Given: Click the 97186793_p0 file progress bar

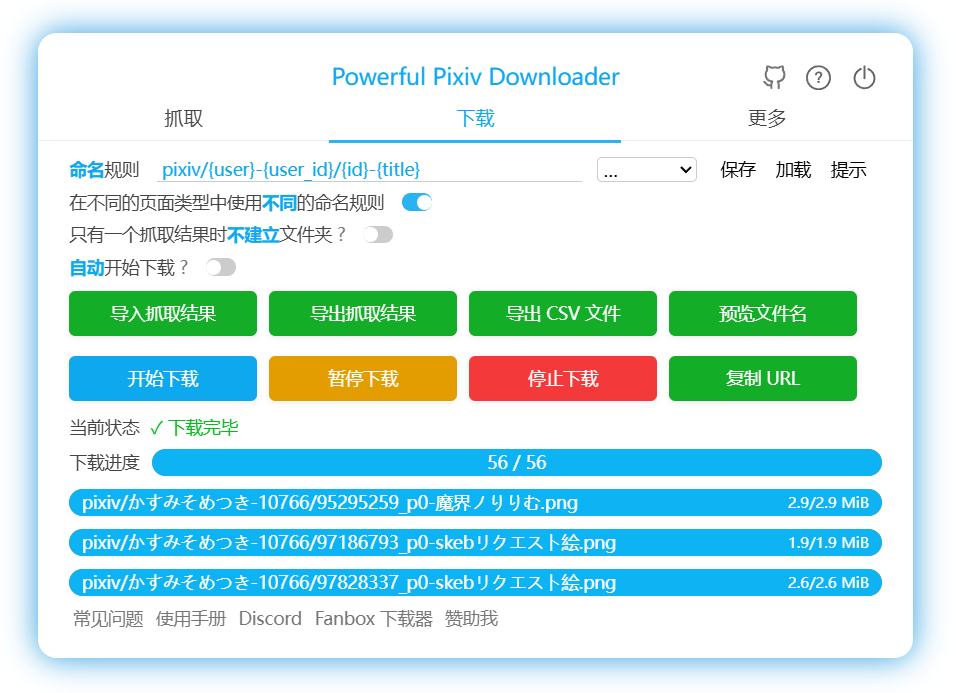Looking at the screenshot, I should [476, 542].
